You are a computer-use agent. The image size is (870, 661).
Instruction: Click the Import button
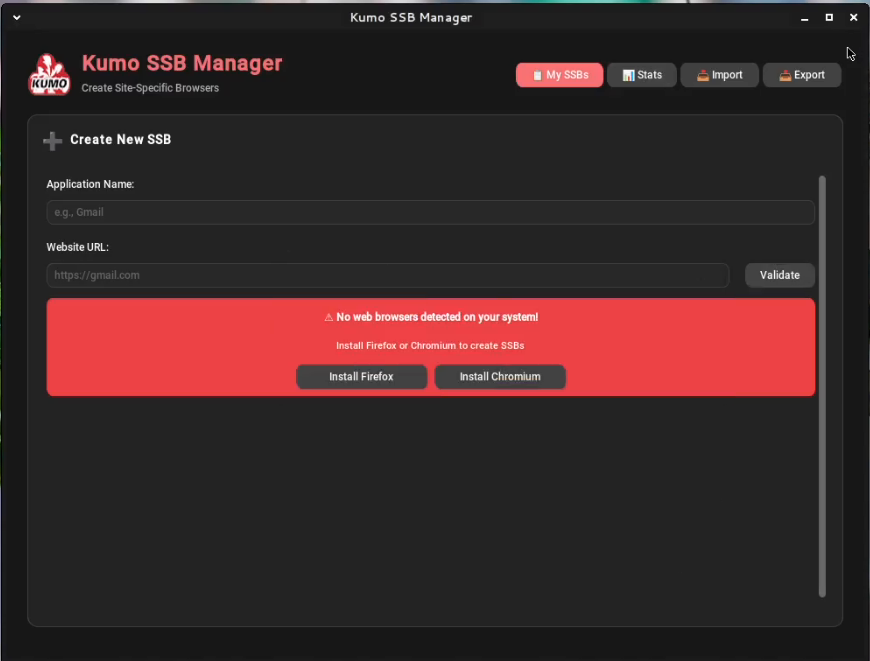coord(719,75)
